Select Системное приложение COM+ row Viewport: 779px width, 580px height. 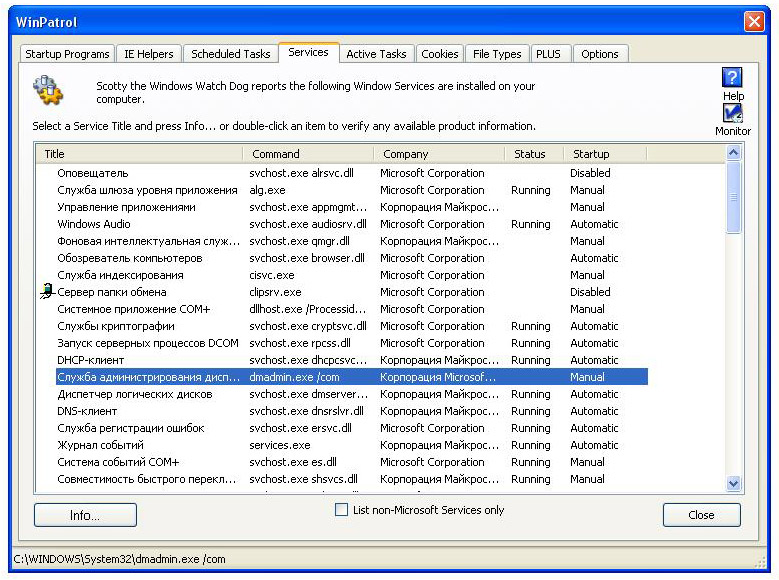pyautogui.click(x=352, y=309)
